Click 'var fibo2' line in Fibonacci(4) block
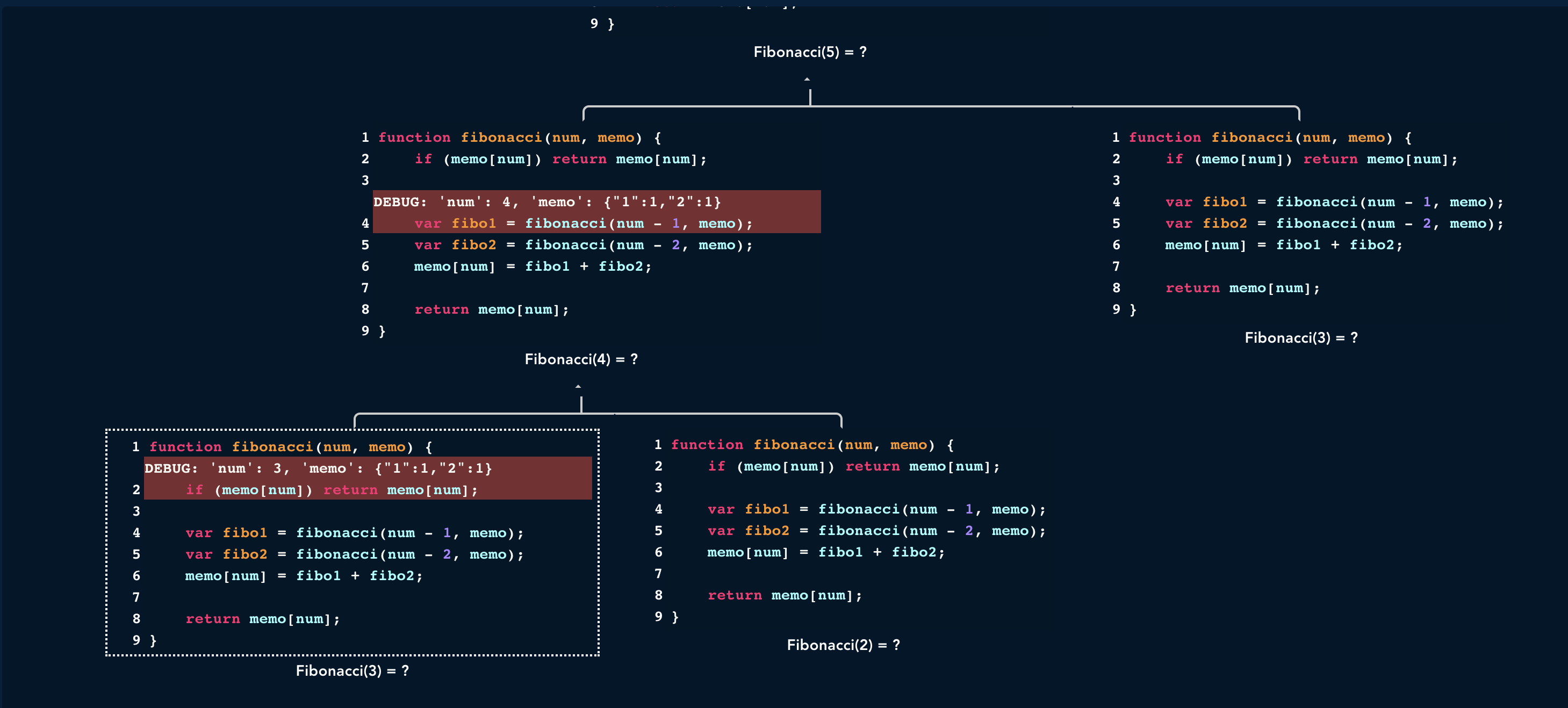This screenshot has height=708, width=1568. tap(583, 245)
